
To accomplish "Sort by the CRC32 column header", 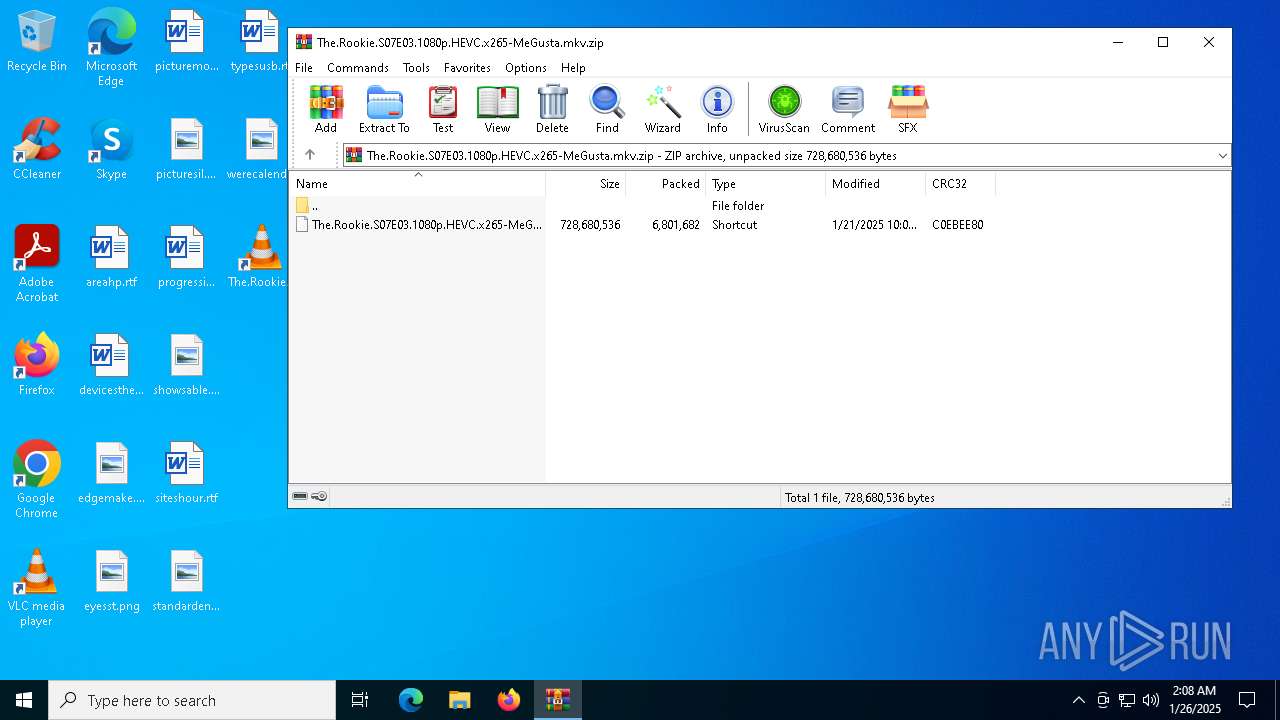I will pyautogui.click(x=961, y=184).
